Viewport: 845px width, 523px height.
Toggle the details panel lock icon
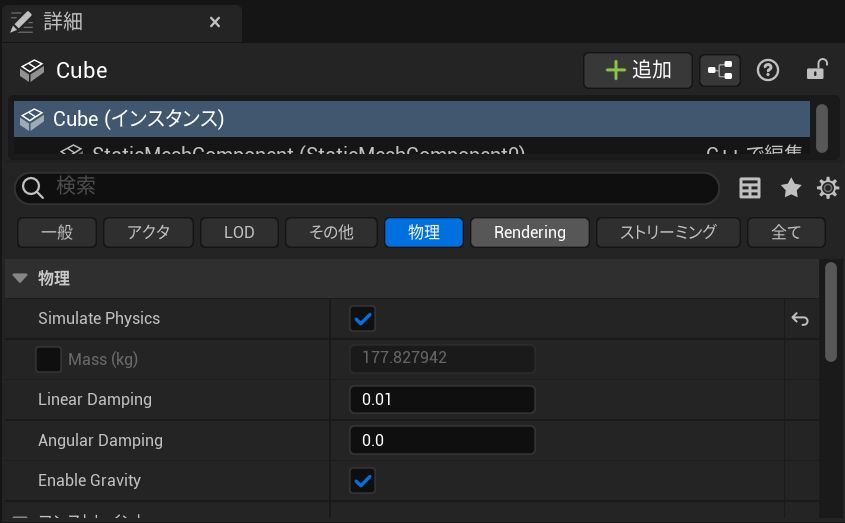817,70
